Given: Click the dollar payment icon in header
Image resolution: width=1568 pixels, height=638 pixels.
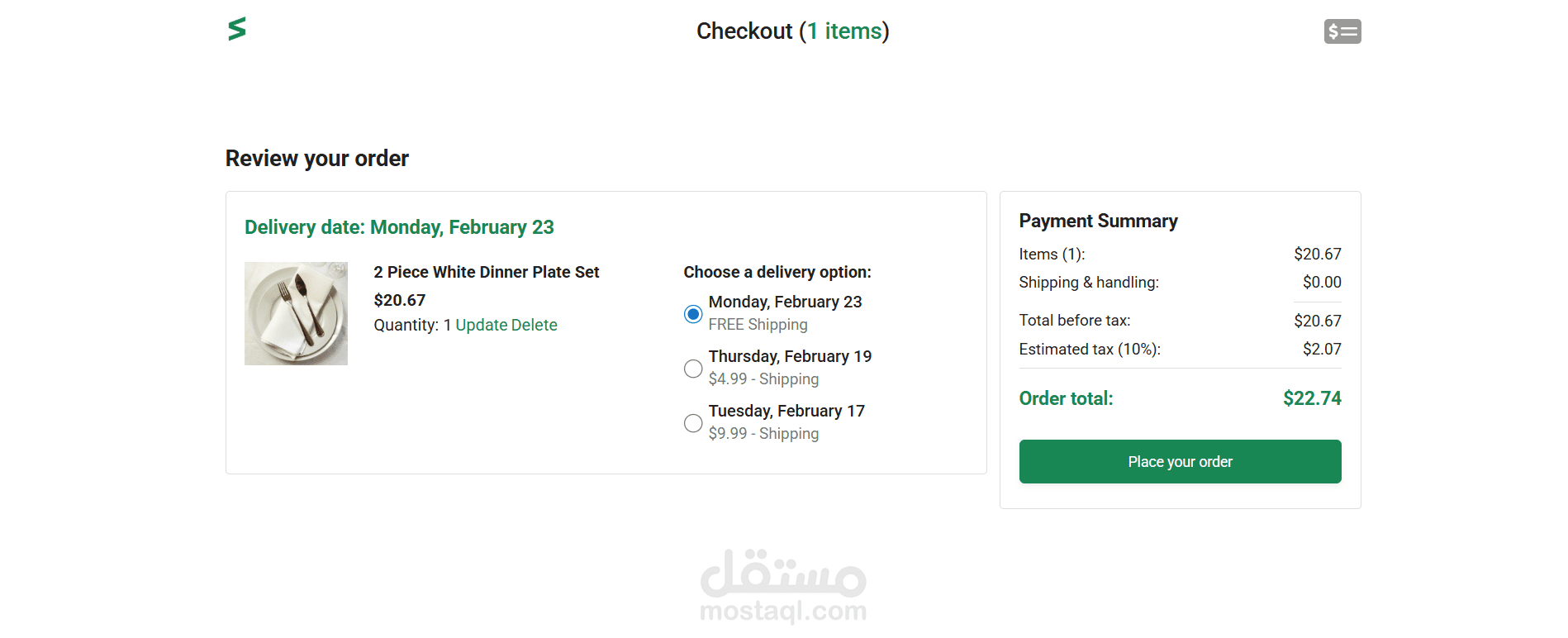Looking at the screenshot, I should (1342, 31).
